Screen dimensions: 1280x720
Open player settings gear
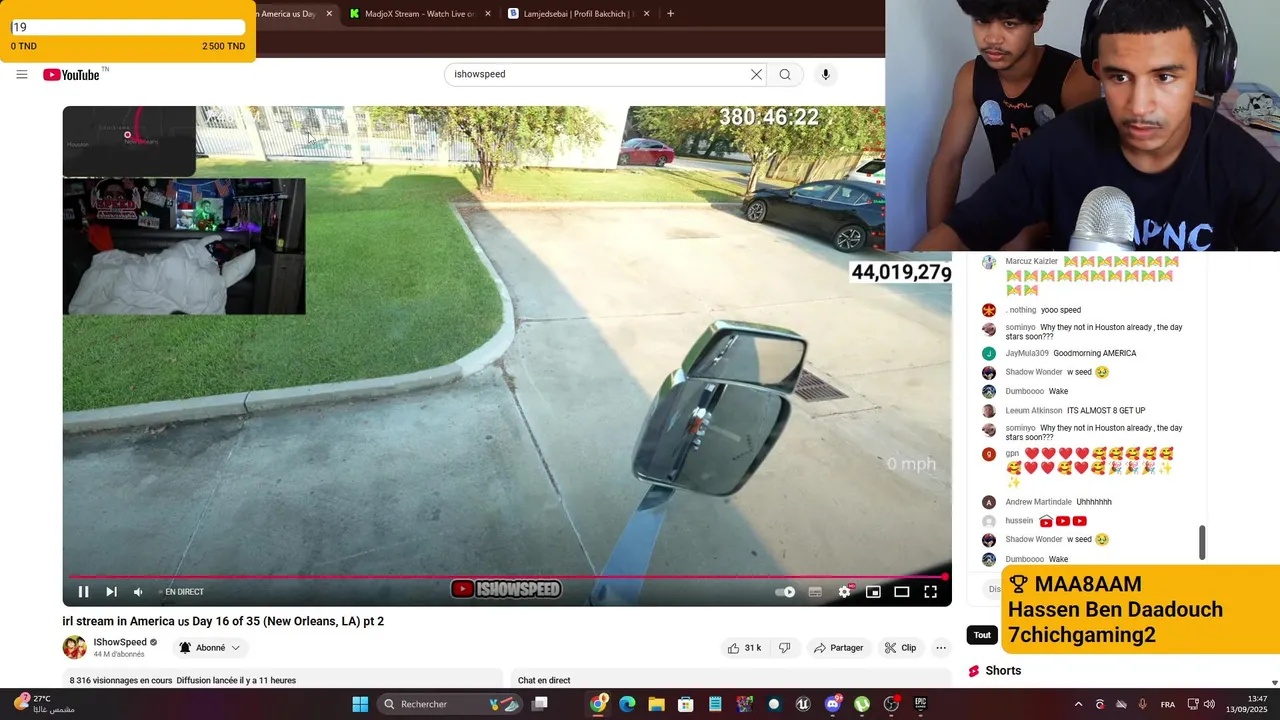click(x=844, y=592)
